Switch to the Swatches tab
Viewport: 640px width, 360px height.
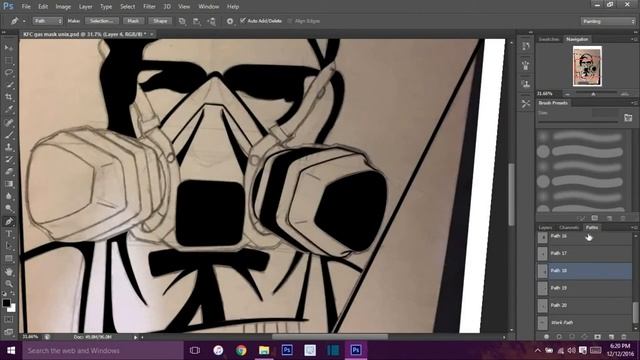[x=549, y=39]
